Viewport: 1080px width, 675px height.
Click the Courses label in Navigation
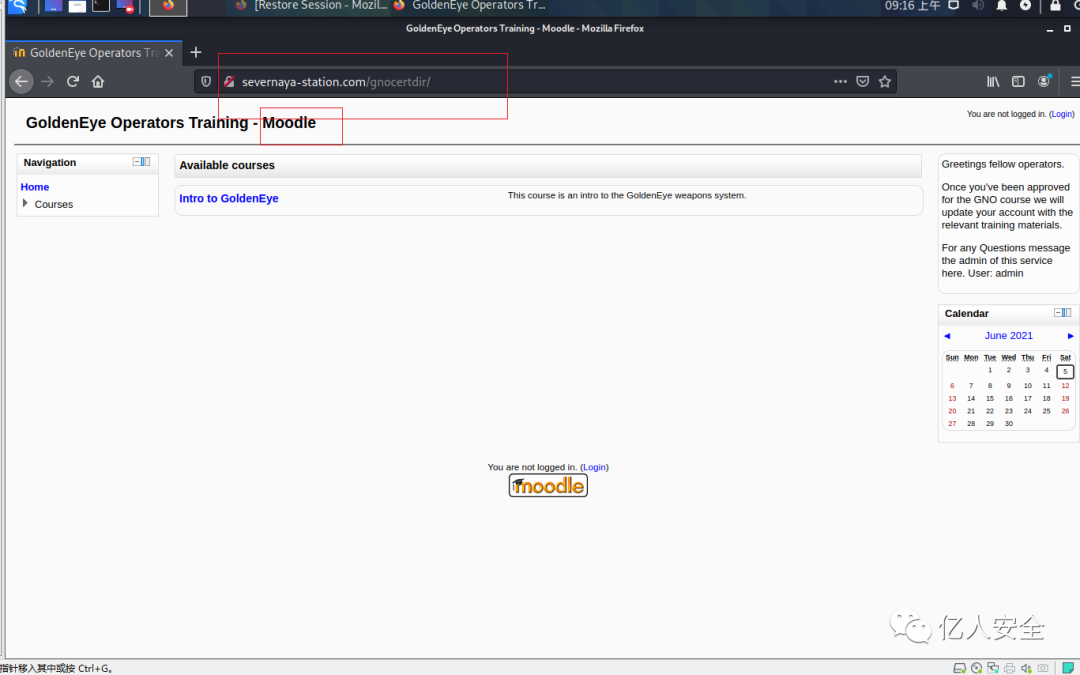(54, 205)
